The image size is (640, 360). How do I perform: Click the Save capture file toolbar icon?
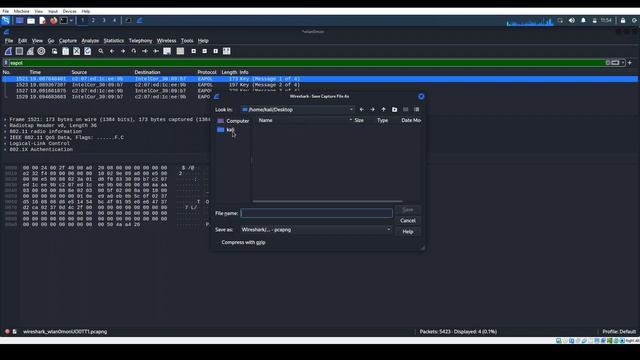pyautogui.click(x=65, y=51)
